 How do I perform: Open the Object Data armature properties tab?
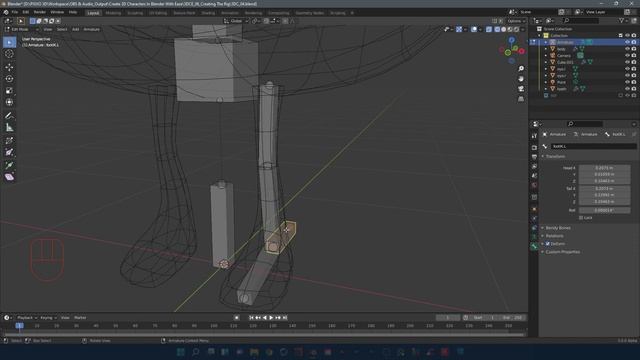pos(534,237)
